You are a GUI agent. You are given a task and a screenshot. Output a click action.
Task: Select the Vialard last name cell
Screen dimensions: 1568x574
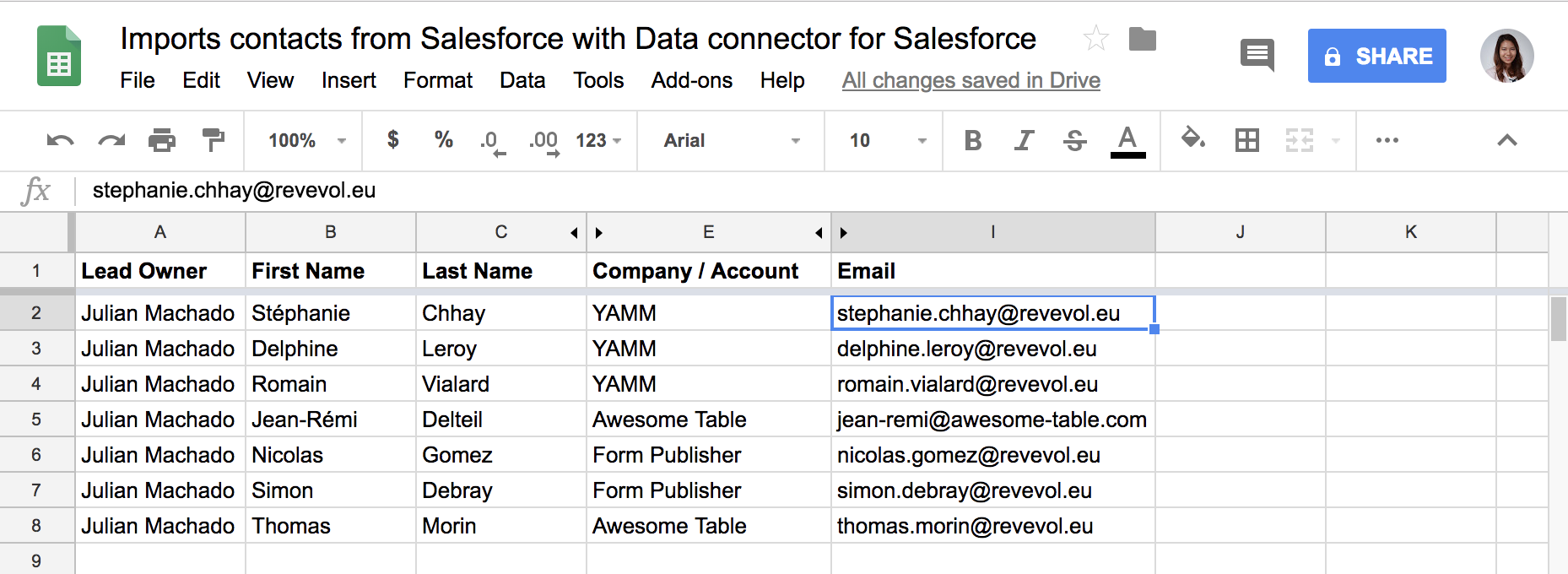[500, 384]
